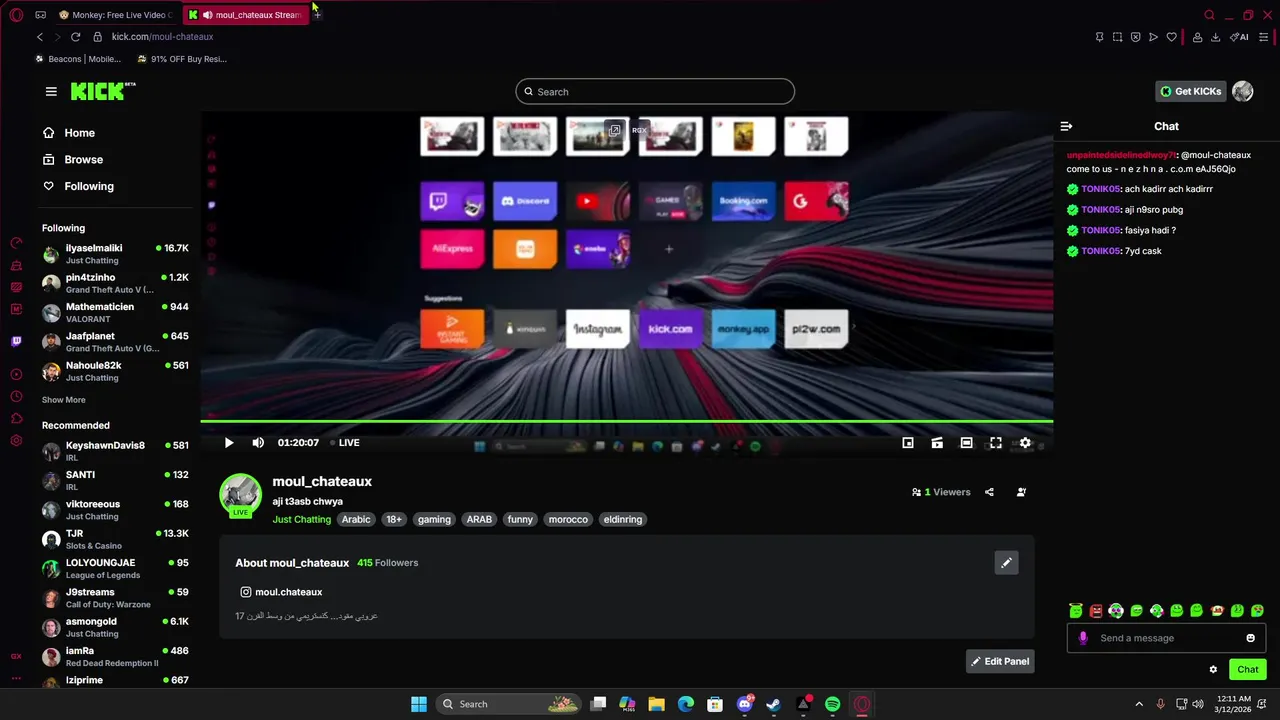The height and width of the screenshot is (720, 1280).
Task: Open the Opera menu logo
Action: point(16,15)
